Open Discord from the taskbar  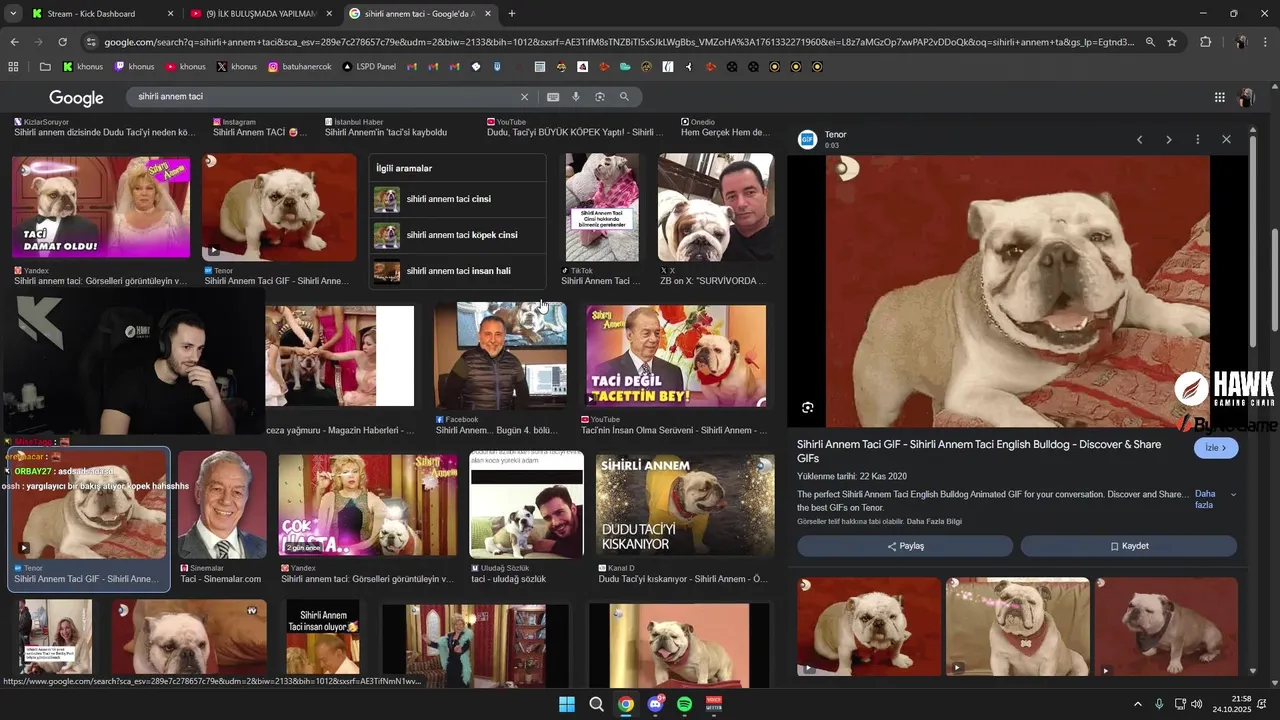pyautogui.click(x=655, y=704)
